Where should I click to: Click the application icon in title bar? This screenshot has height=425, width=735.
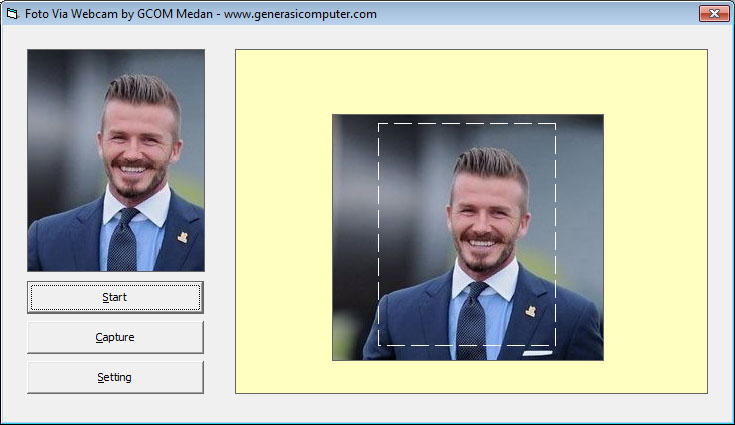tap(13, 14)
